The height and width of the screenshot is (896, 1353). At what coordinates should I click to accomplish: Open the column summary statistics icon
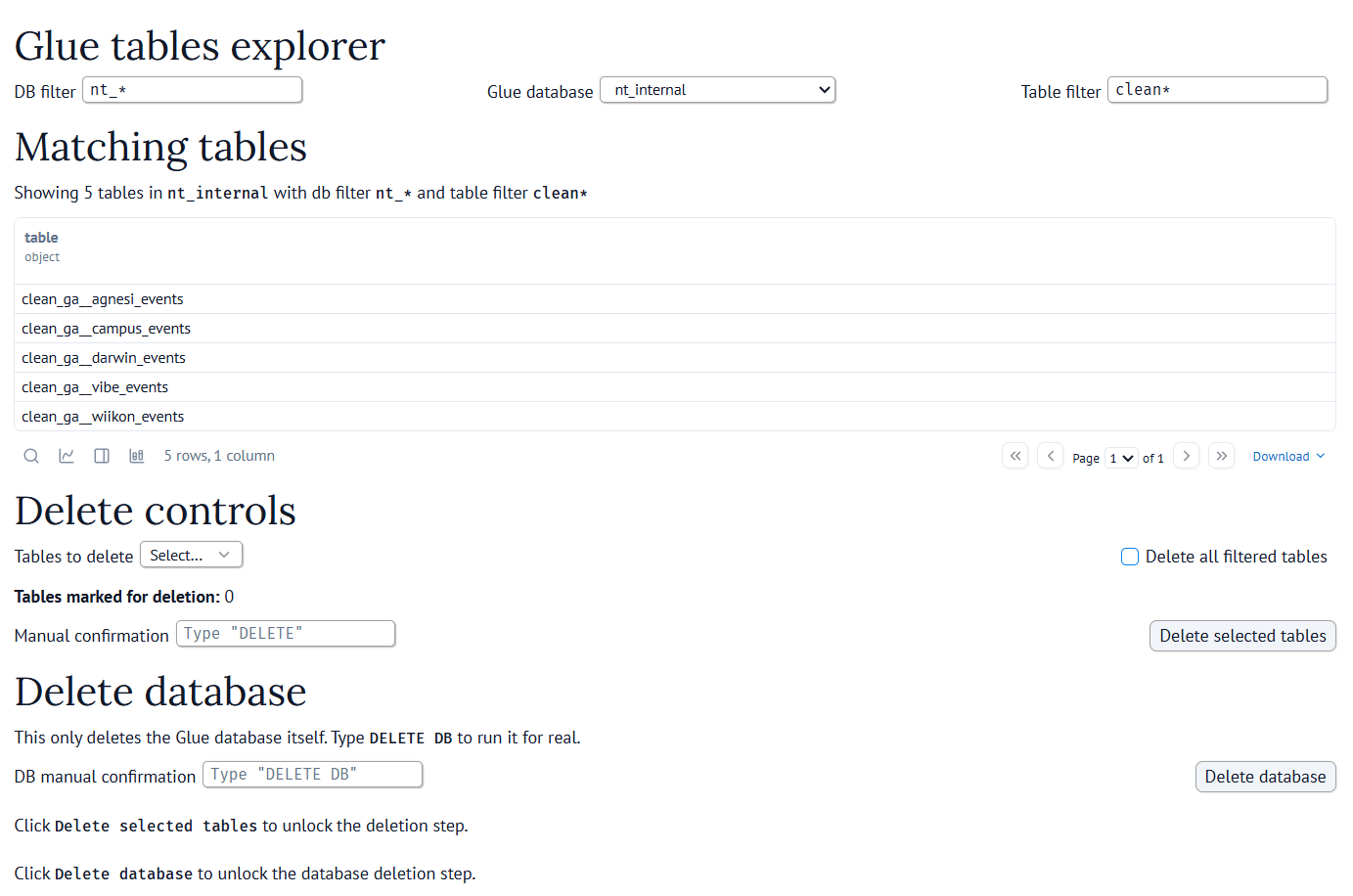[x=137, y=455]
